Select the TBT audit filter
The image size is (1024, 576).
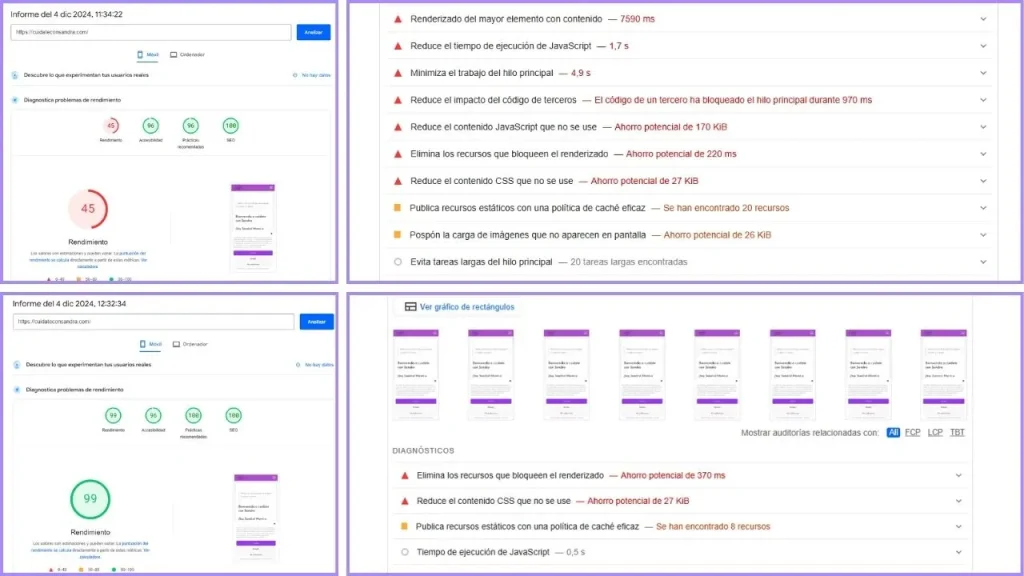(x=959, y=433)
